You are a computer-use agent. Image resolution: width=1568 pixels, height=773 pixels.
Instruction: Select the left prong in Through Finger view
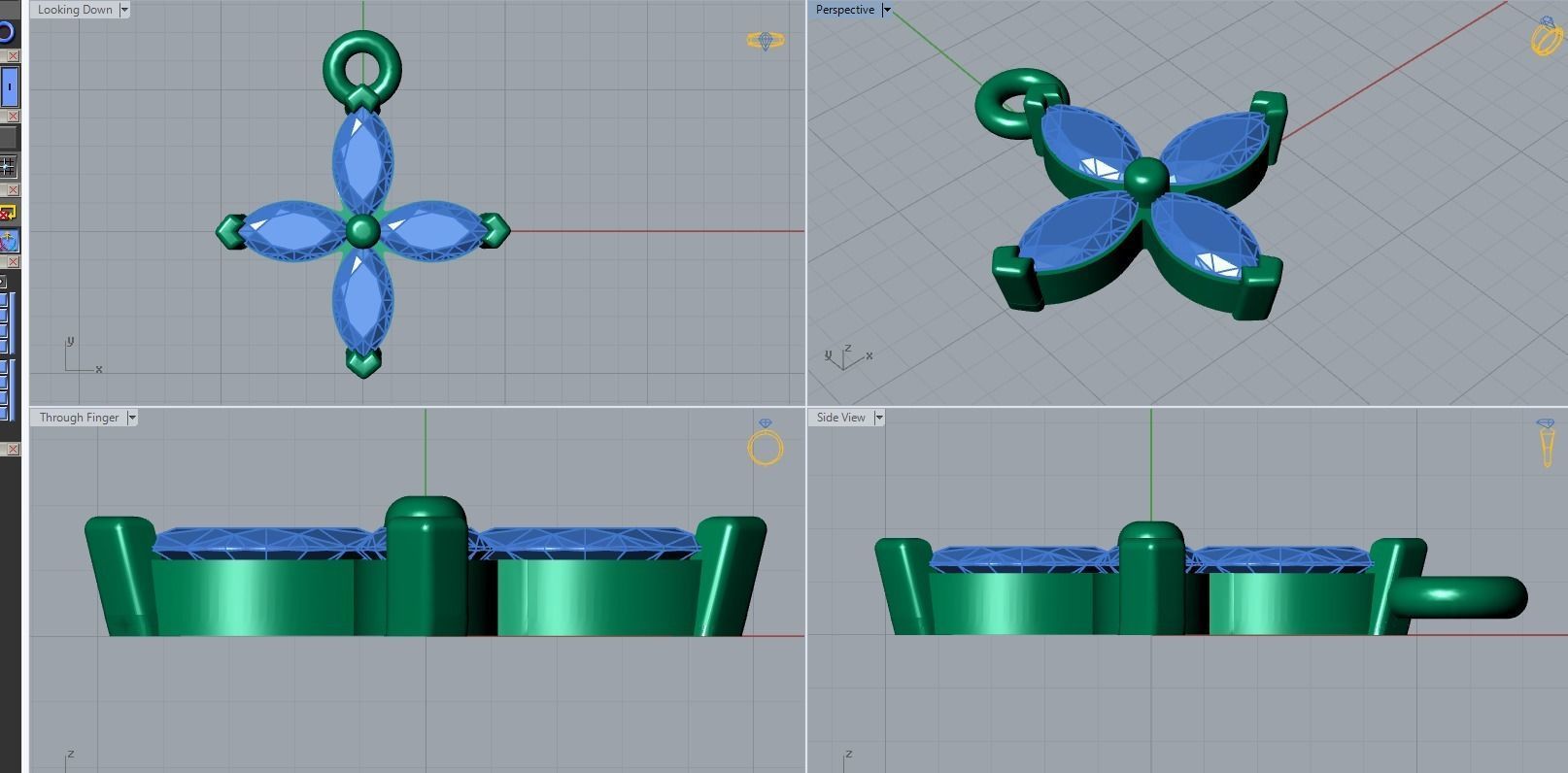[120, 576]
